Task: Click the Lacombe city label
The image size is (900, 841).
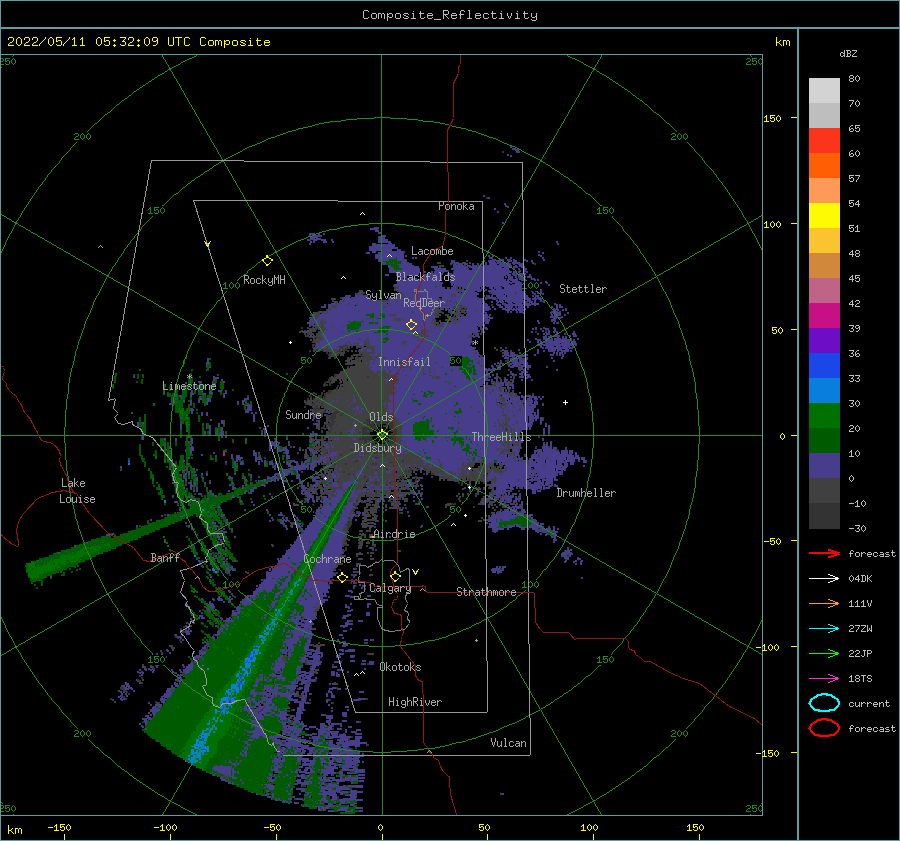Action: coord(432,251)
